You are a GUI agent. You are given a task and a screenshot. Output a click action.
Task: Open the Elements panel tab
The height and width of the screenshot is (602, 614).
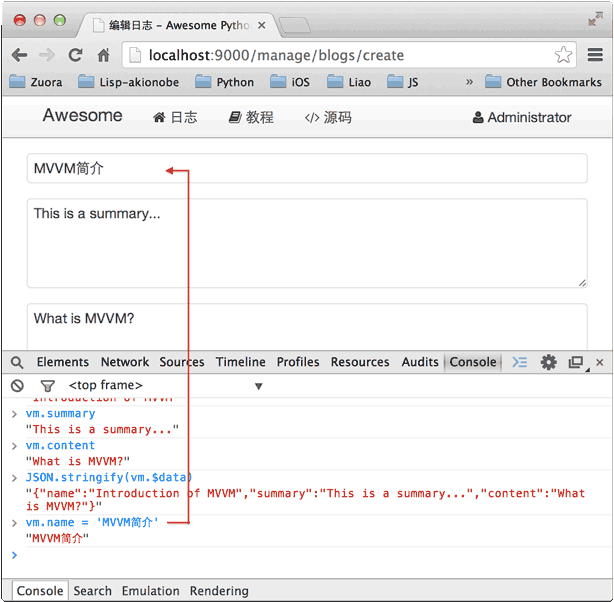[x=63, y=362]
